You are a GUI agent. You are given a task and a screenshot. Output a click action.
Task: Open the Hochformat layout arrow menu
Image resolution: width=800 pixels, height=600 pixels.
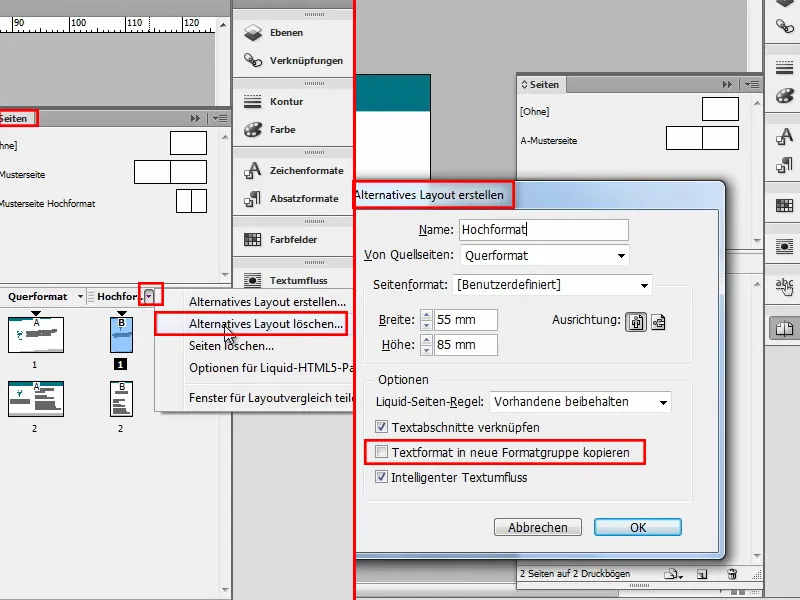(x=148, y=296)
